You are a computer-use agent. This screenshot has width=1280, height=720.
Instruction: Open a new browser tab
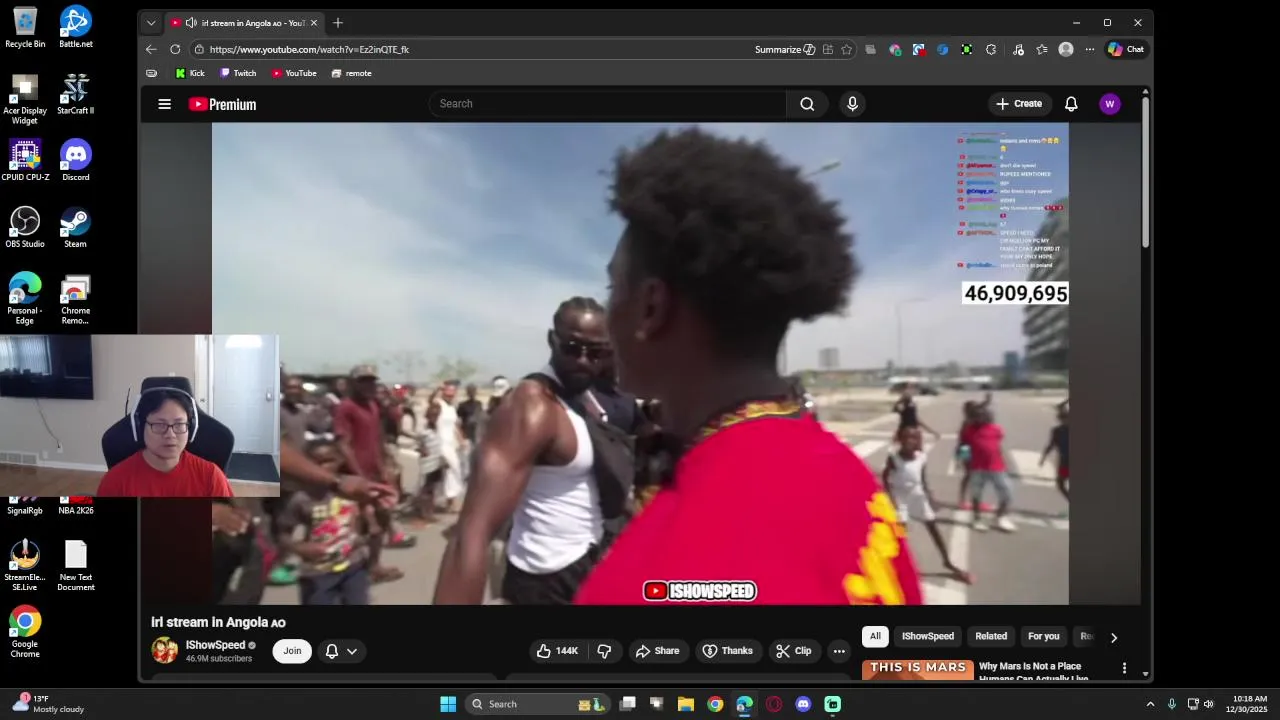pos(338,23)
